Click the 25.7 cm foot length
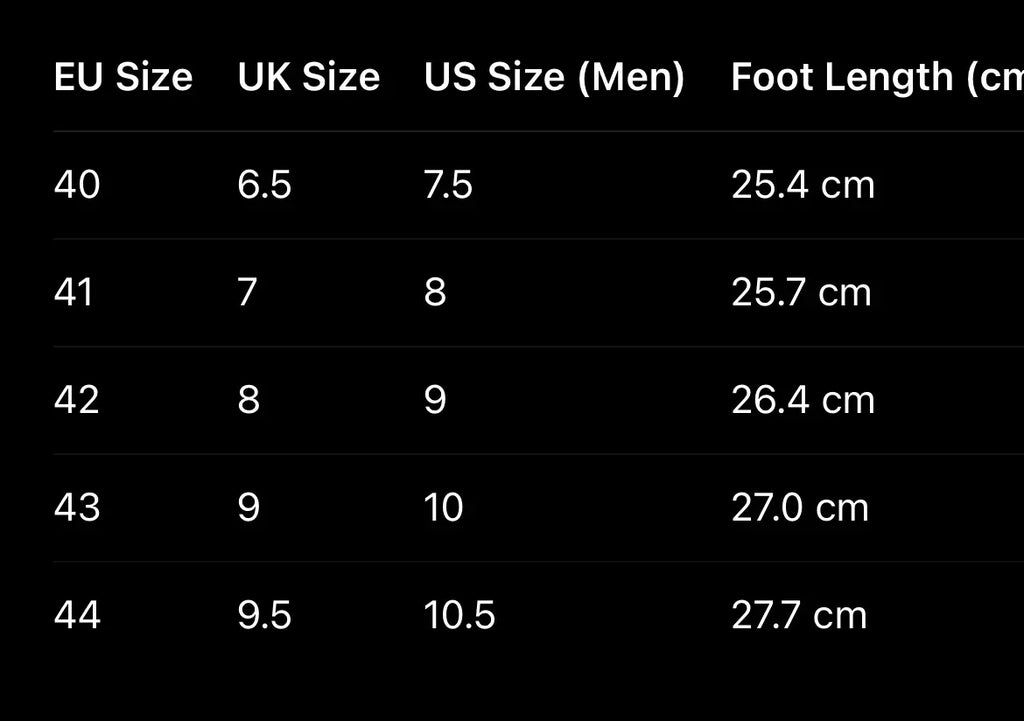The image size is (1024, 721). point(801,293)
